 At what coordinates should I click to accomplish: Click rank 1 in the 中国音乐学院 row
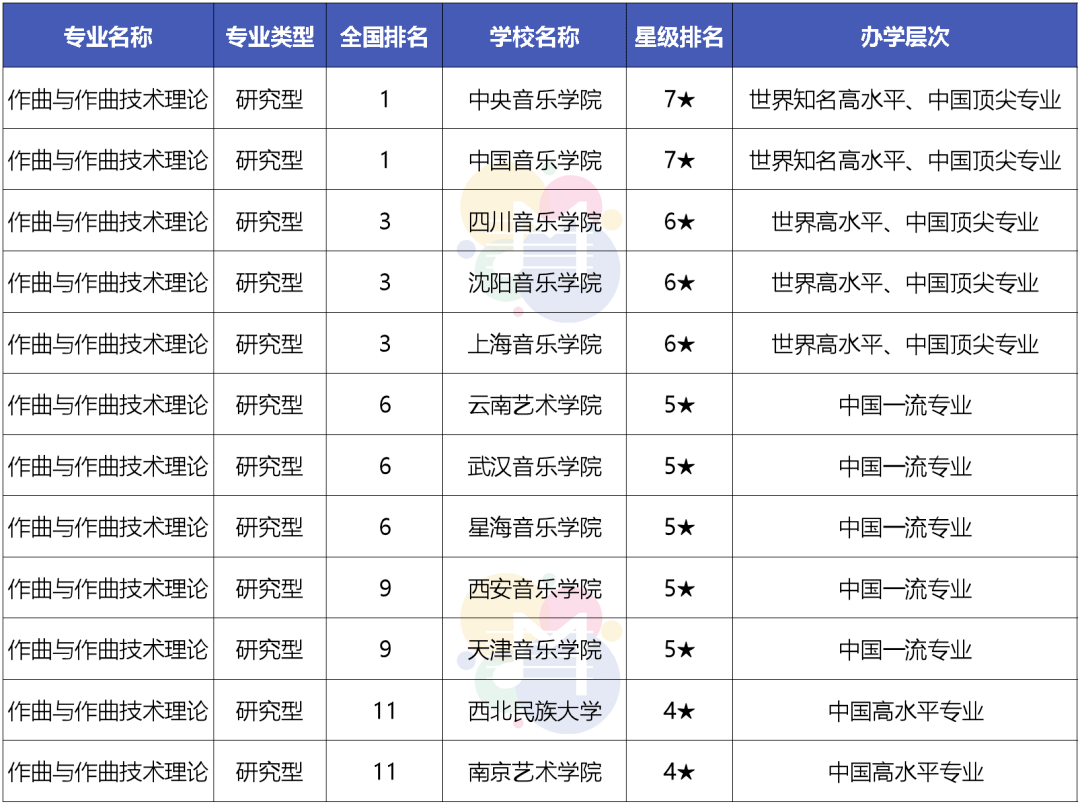[384, 161]
